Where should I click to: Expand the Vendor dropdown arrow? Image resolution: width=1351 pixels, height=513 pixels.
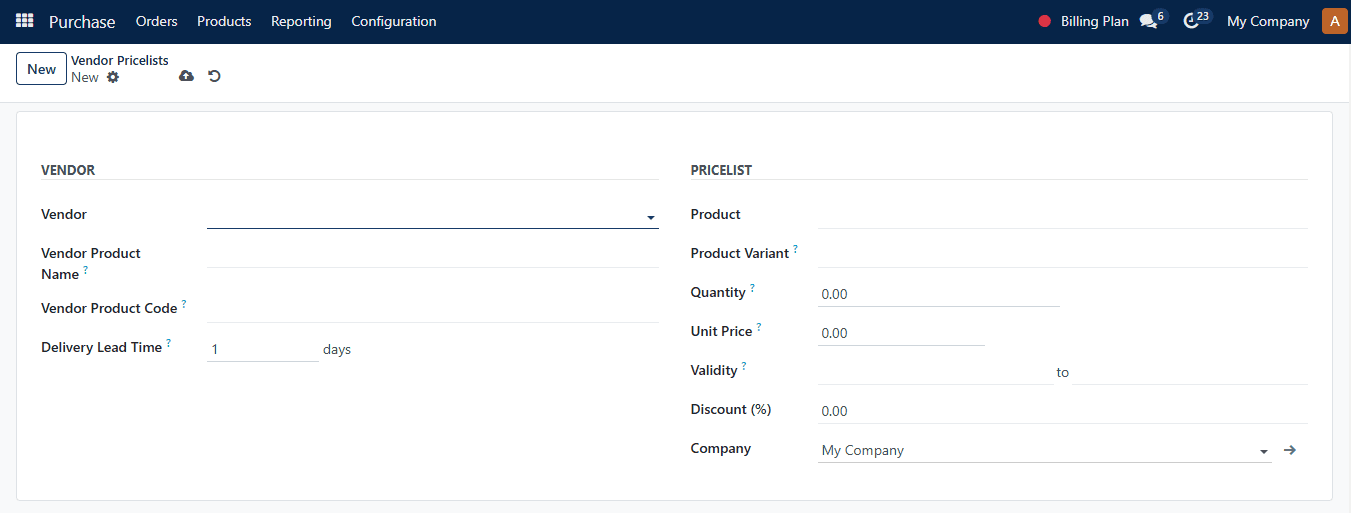tap(650, 217)
